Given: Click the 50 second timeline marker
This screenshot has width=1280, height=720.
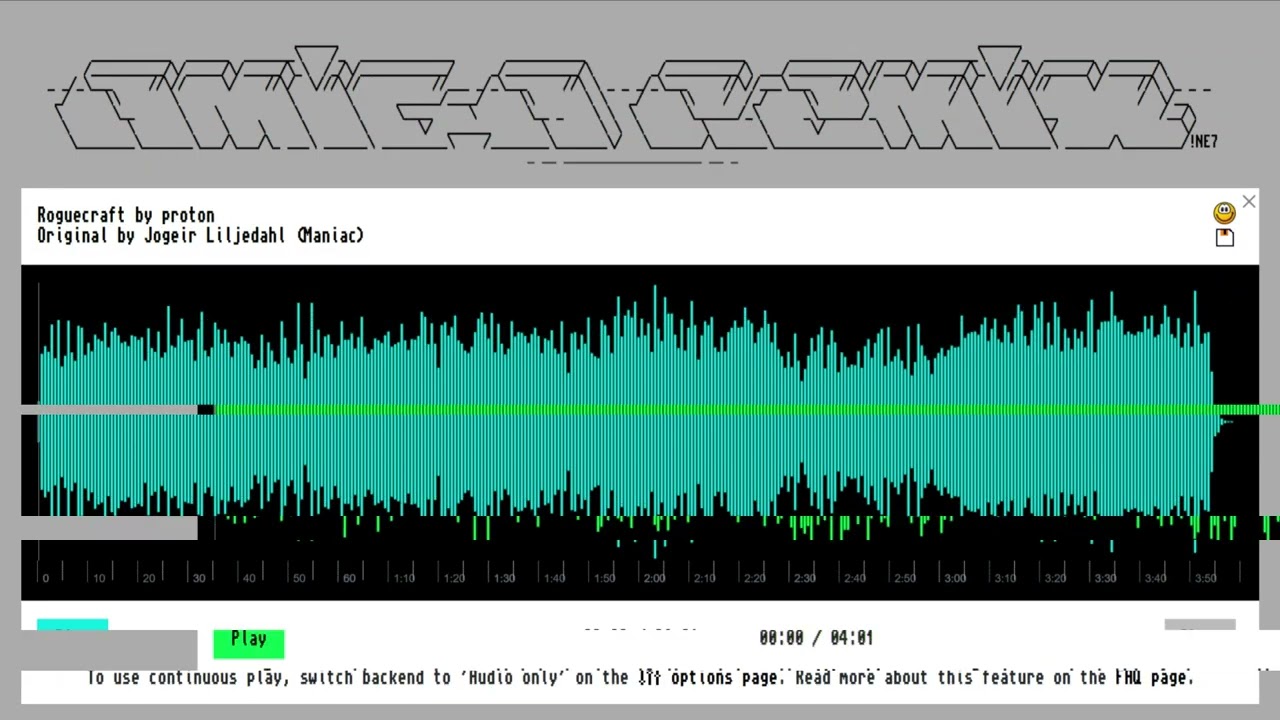Looking at the screenshot, I should (x=299, y=578).
